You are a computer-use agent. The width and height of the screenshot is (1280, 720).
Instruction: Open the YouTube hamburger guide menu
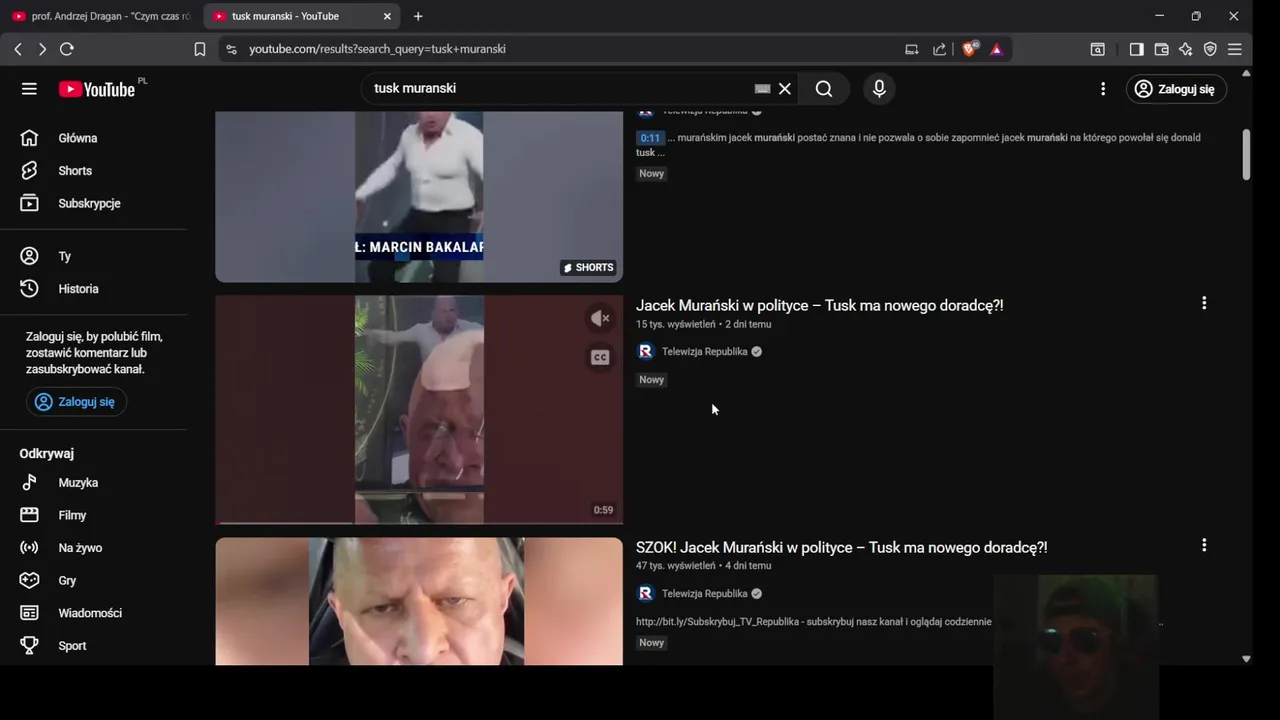pos(29,89)
